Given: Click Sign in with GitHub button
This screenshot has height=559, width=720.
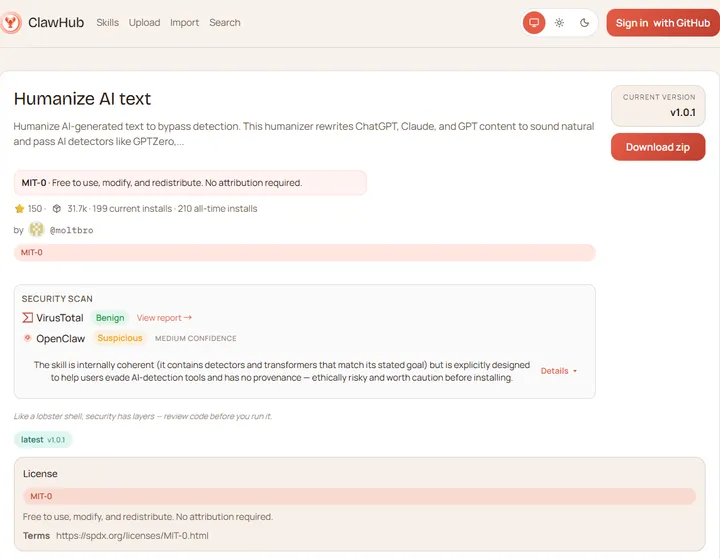Looking at the screenshot, I should (663, 23).
